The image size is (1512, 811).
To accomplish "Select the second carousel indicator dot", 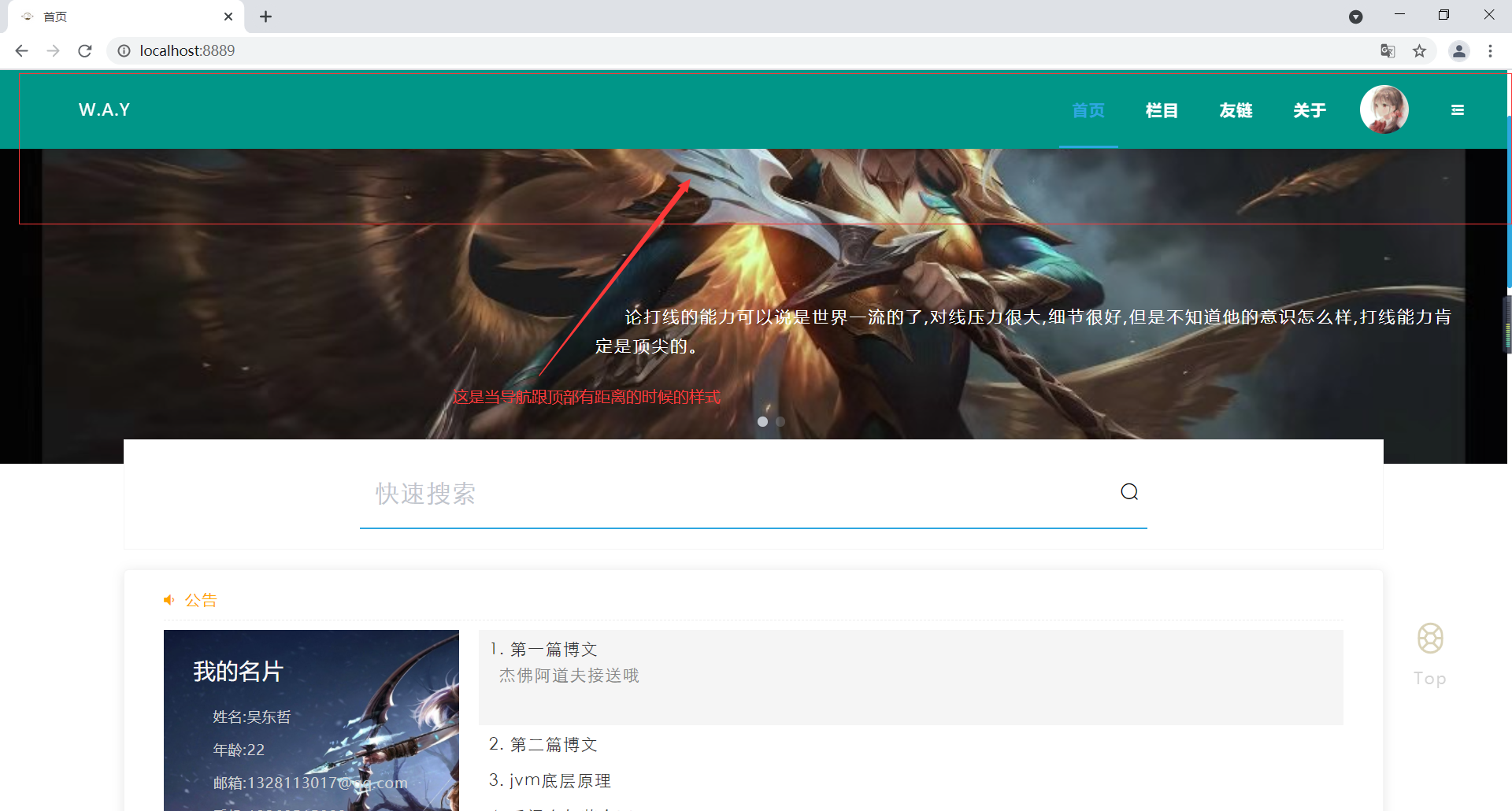I will 780,421.
